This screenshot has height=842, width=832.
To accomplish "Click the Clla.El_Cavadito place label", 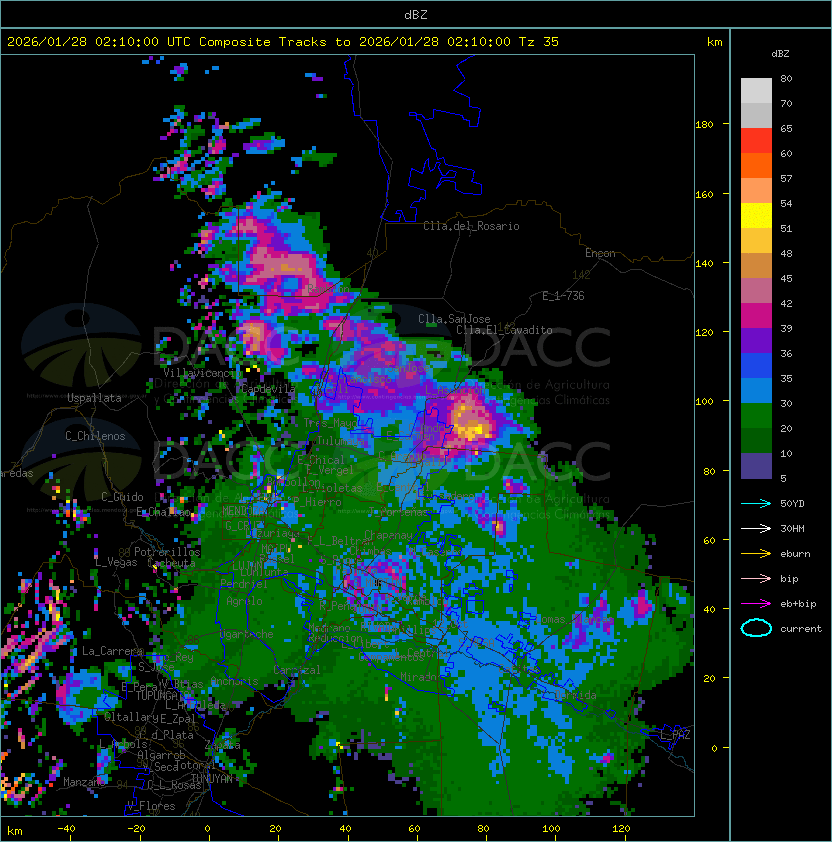I will click(504, 330).
